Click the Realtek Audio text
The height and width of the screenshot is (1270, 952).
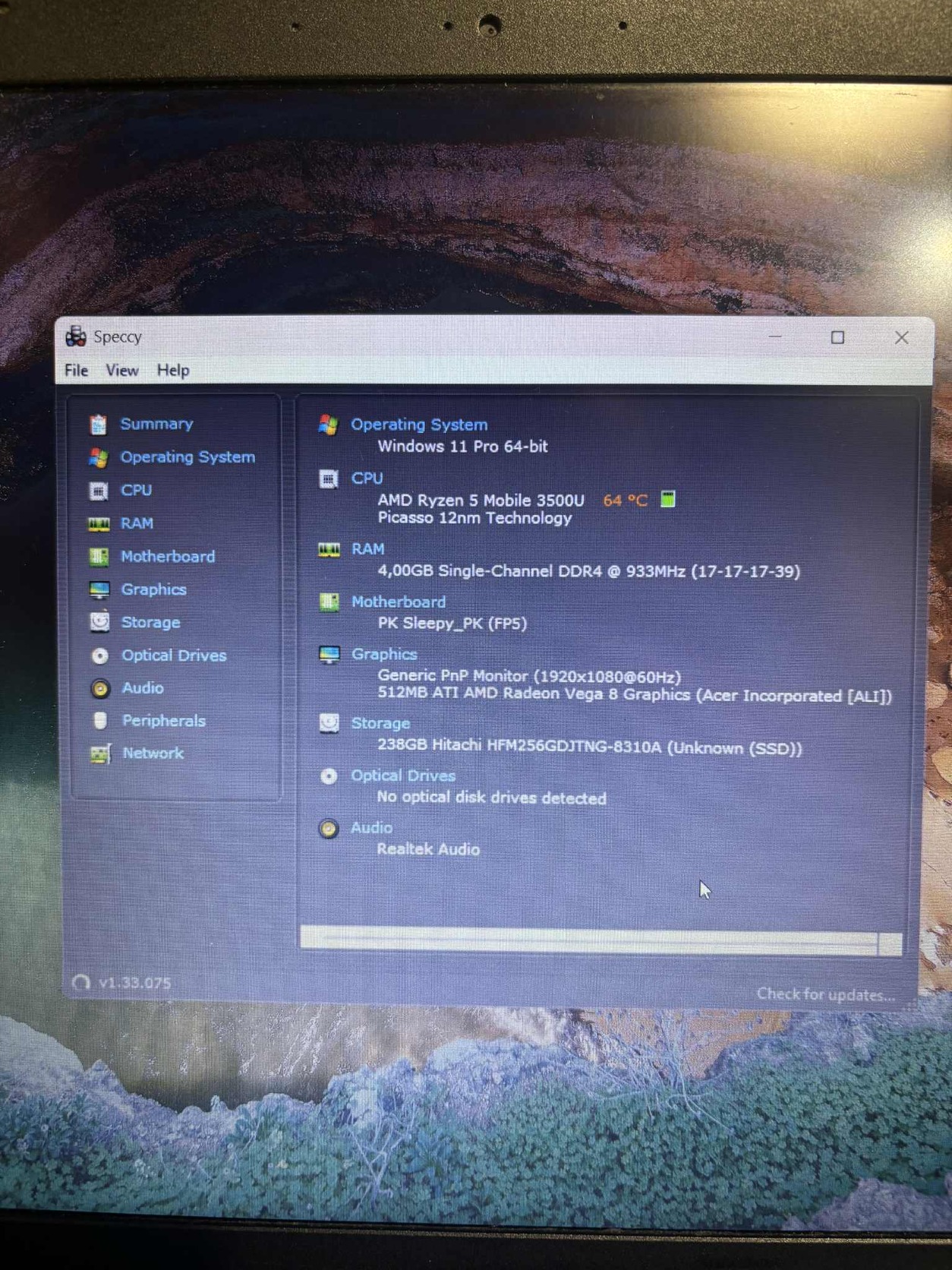[x=428, y=849]
